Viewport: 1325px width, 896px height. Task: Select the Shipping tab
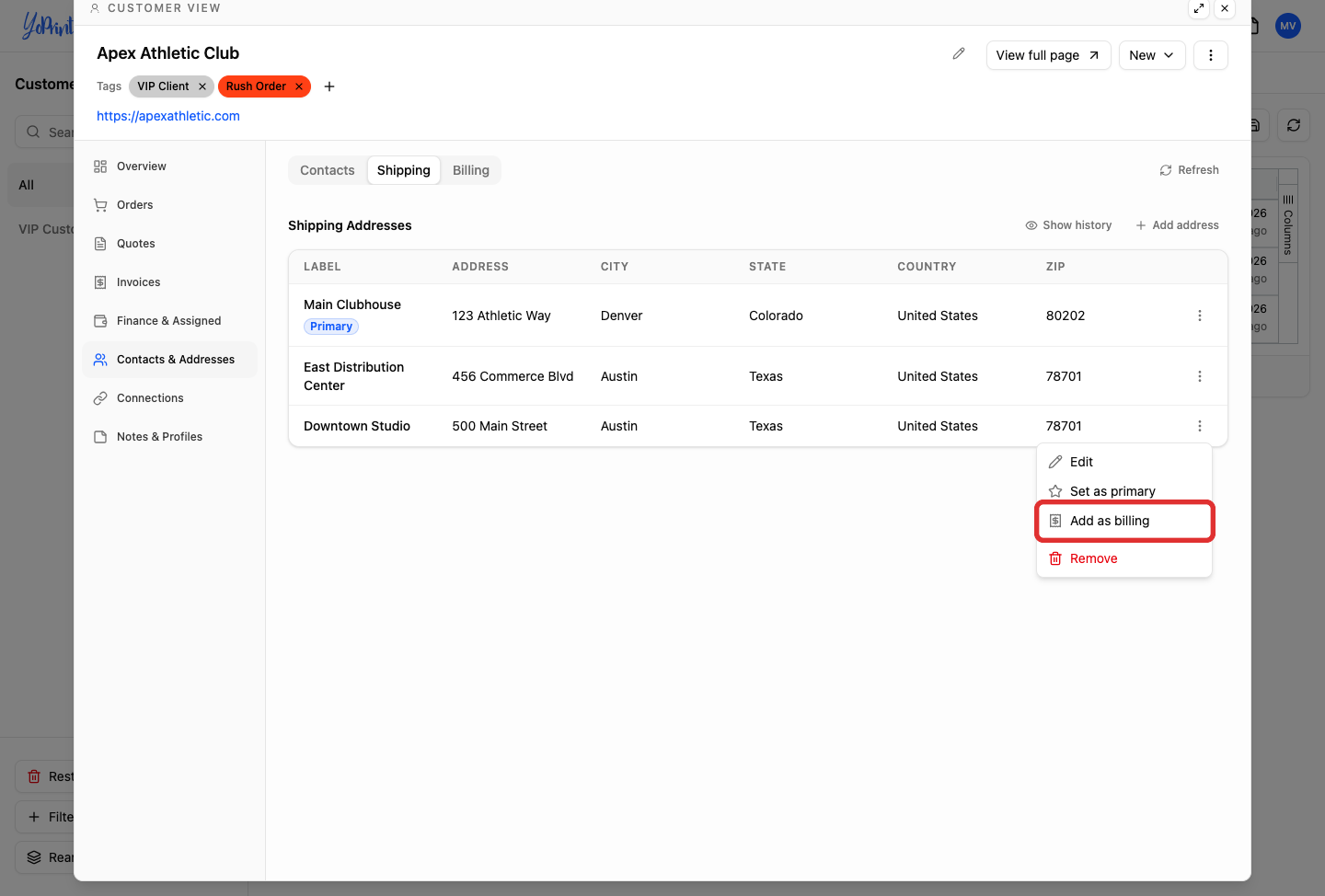point(404,170)
